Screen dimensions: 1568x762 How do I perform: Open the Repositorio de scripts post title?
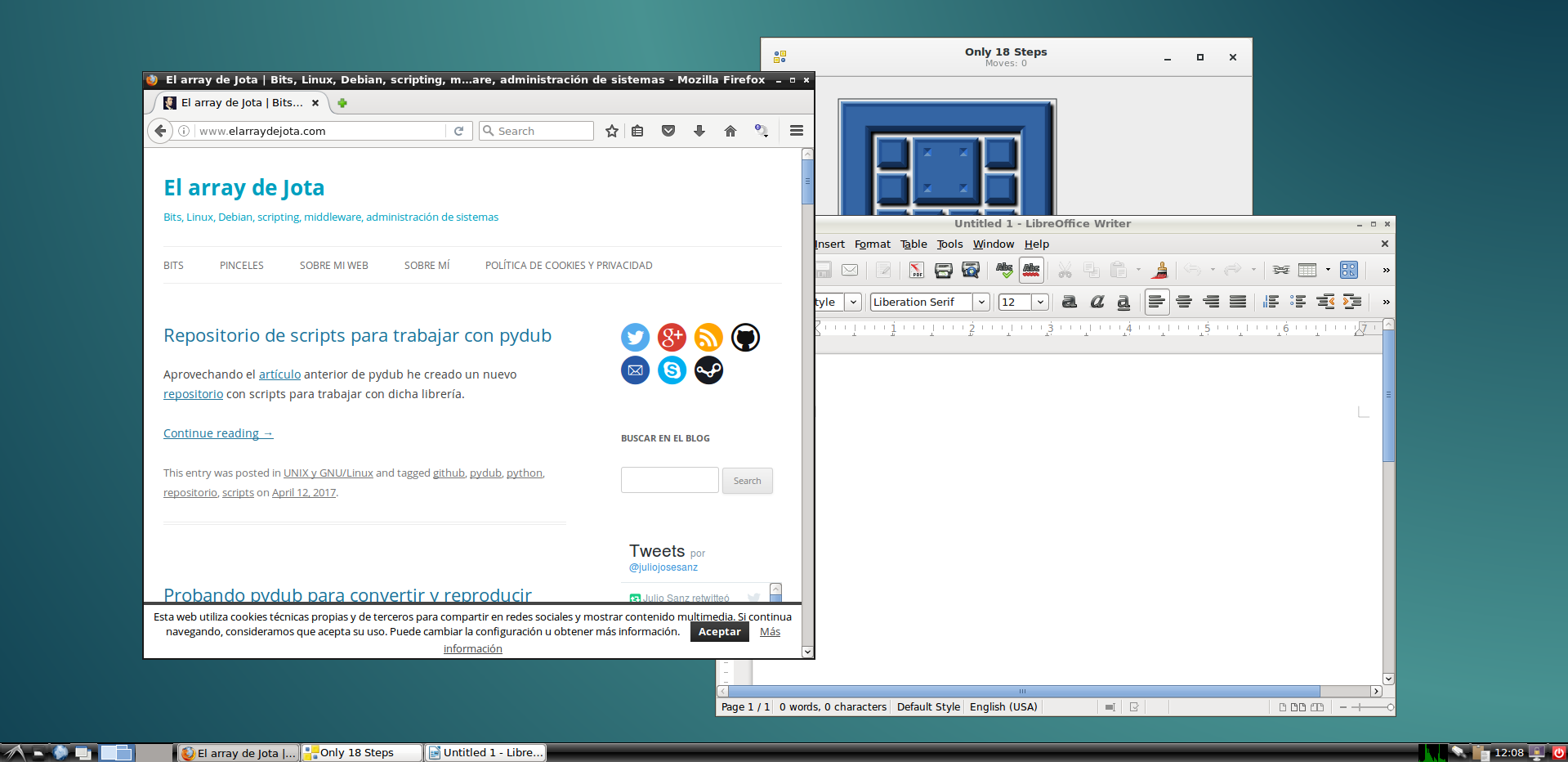click(x=357, y=335)
